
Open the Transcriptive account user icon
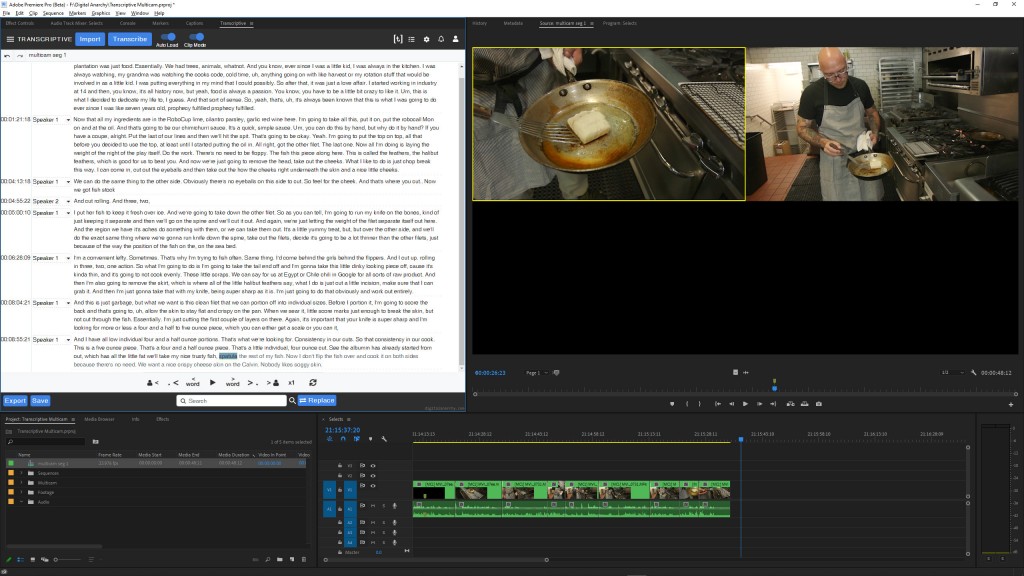[x=455, y=39]
